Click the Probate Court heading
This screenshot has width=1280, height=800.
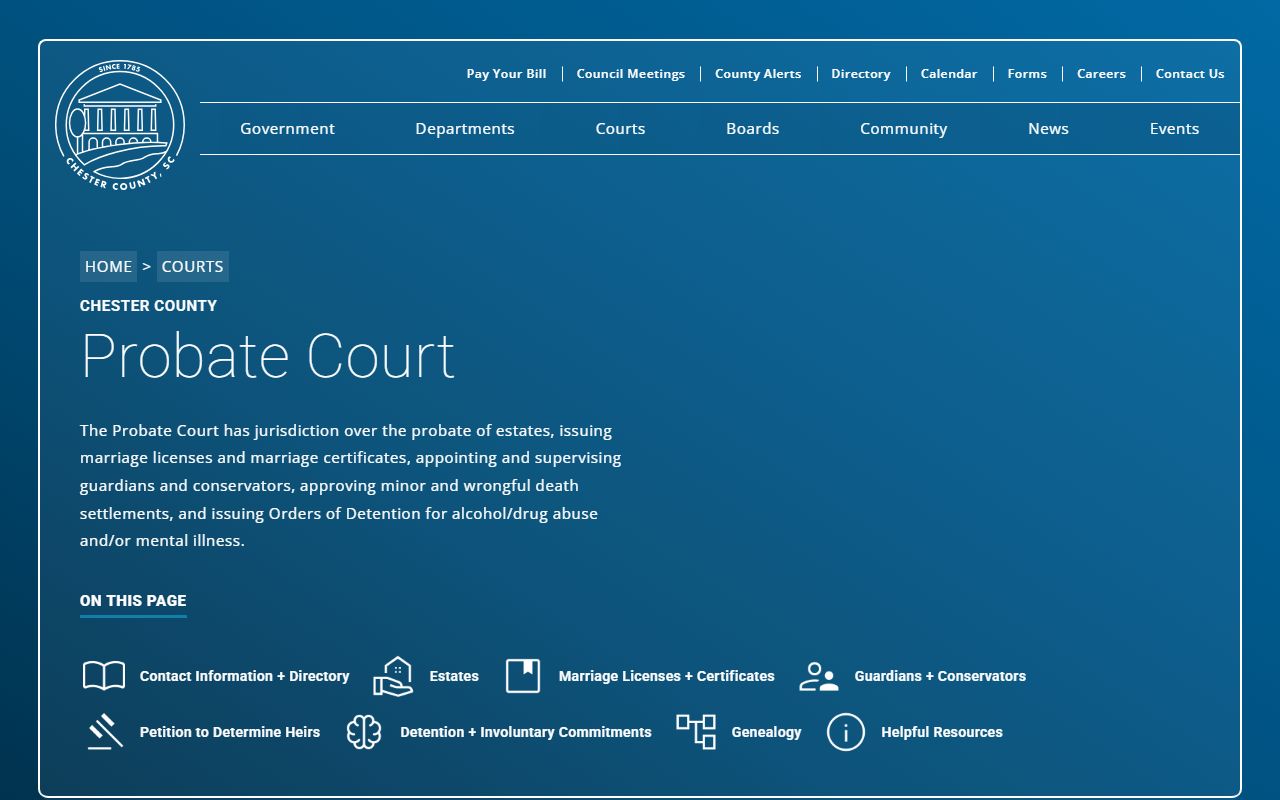point(268,356)
